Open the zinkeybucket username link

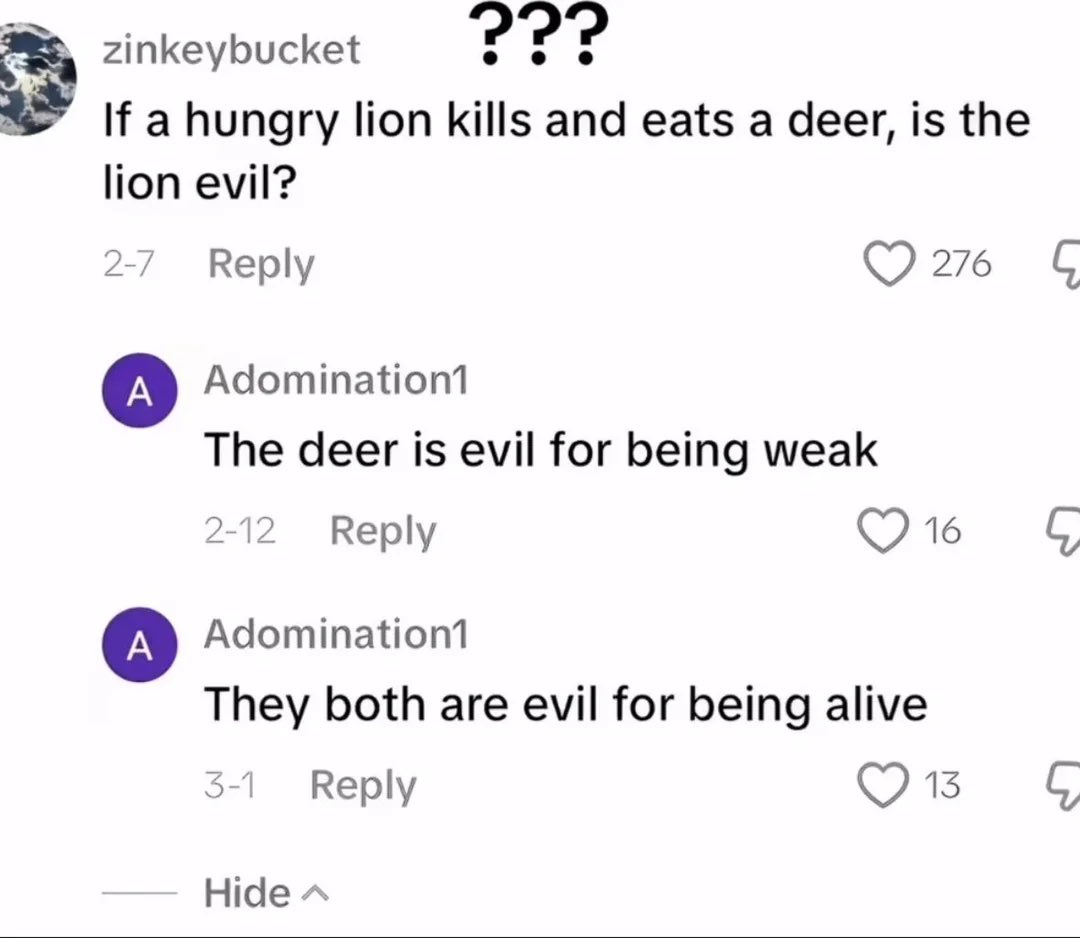click(x=232, y=51)
